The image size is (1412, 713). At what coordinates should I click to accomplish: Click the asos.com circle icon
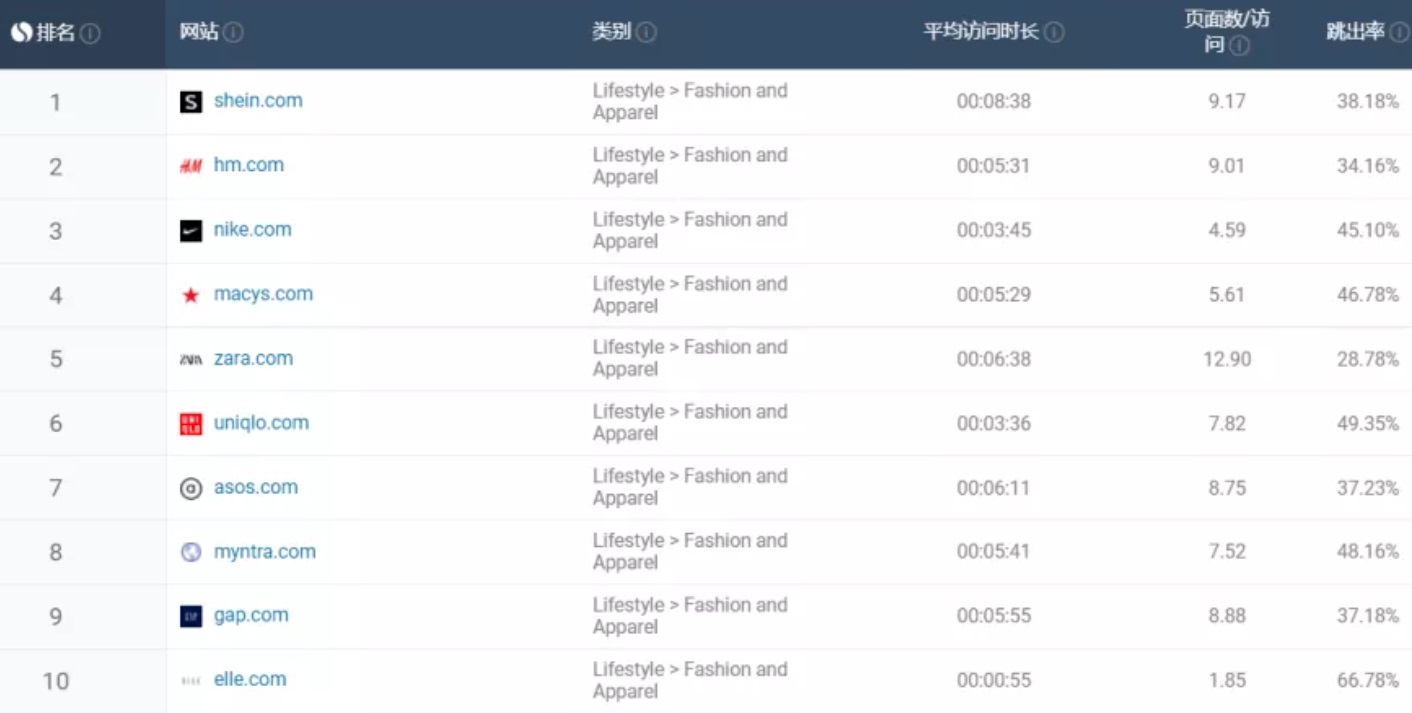(x=191, y=488)
